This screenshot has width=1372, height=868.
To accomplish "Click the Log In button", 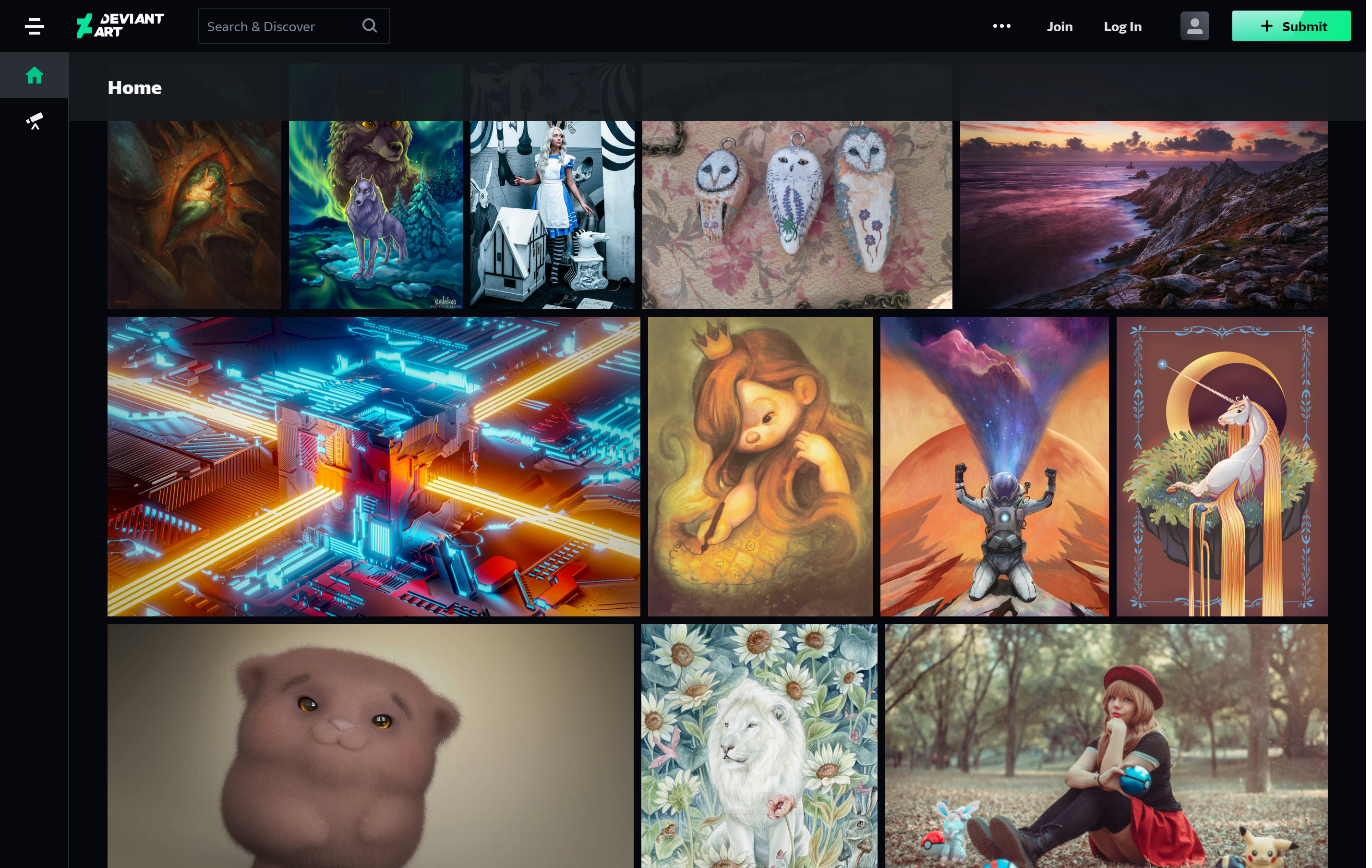I will coord(1122,25).
